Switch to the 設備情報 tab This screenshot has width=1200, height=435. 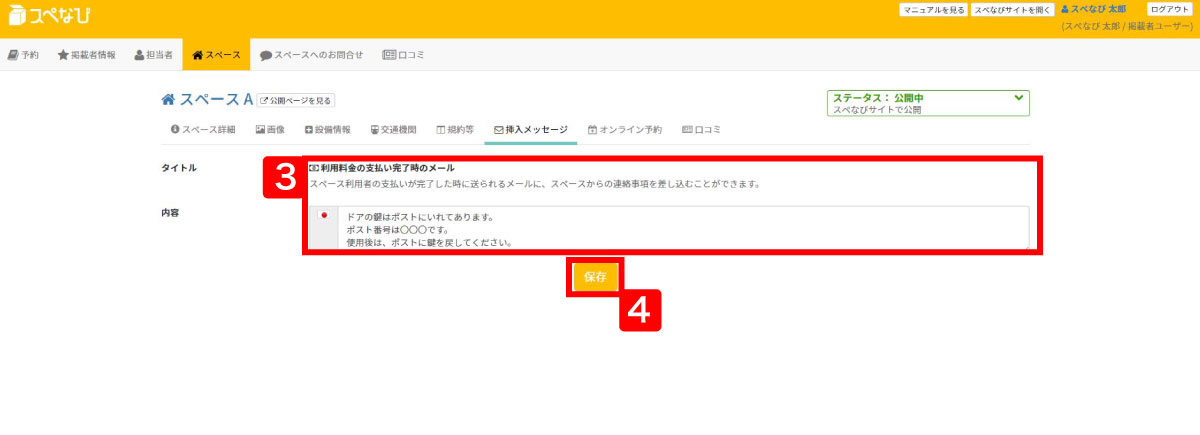pos(327,130)
